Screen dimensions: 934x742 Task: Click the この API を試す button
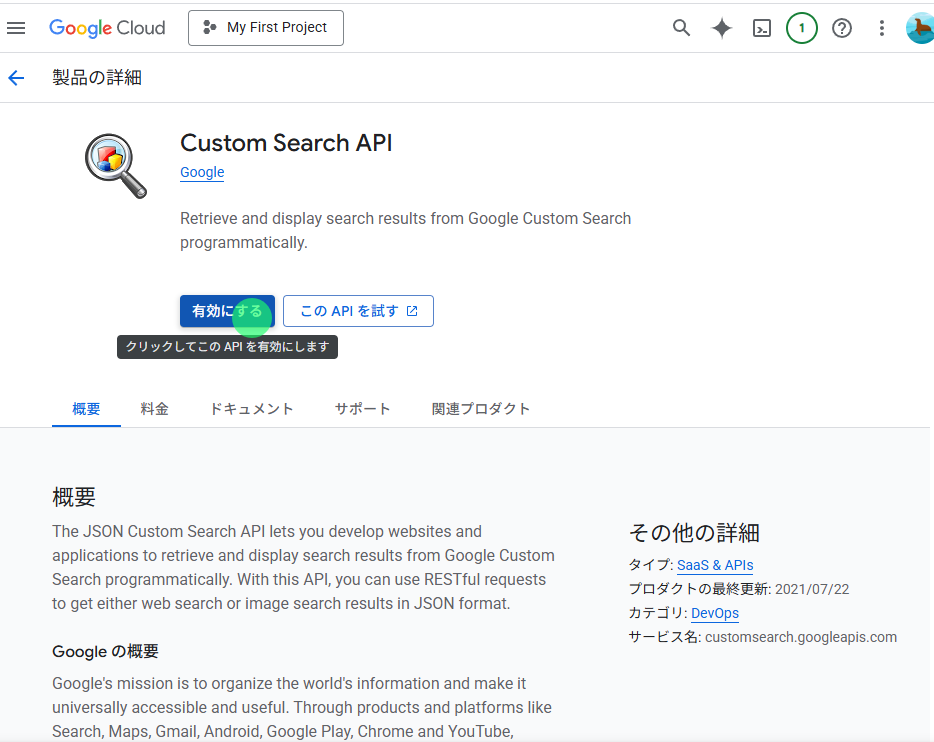[x=358, y=311]
